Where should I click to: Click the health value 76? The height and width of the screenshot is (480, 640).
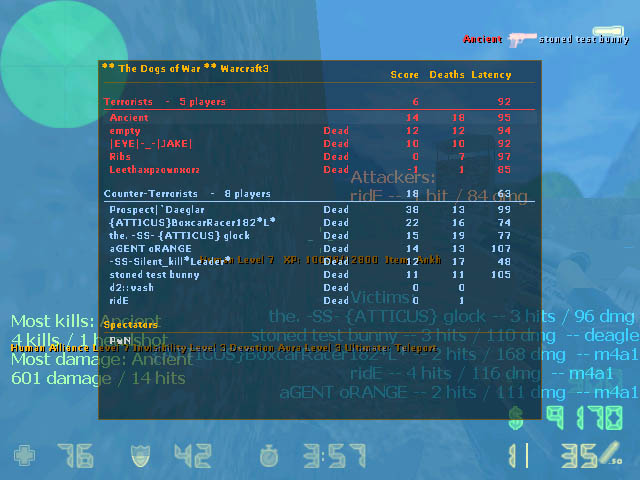(x=76, y=456)
